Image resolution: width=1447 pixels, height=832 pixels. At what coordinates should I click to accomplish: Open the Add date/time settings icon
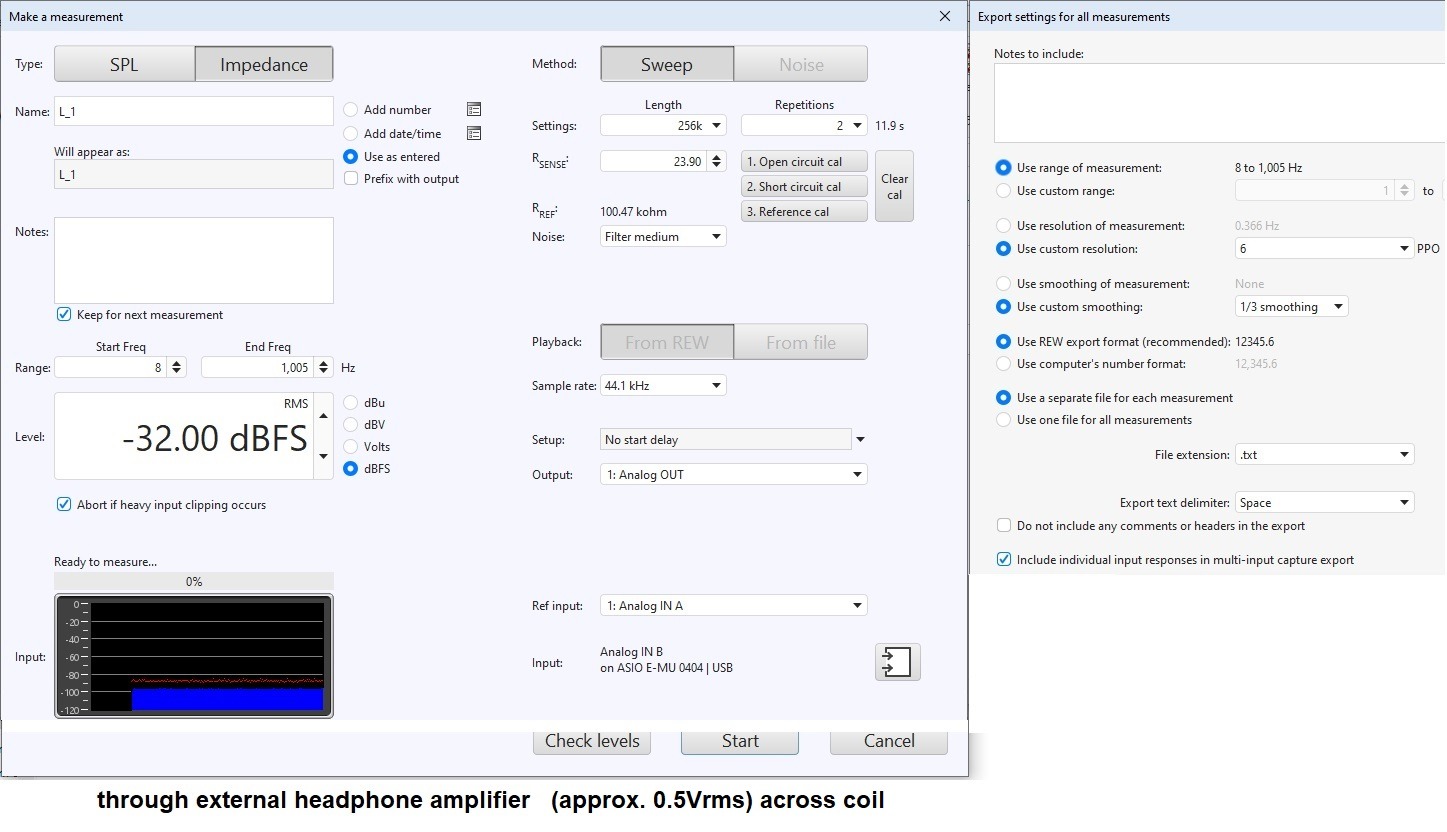(474, 133)
